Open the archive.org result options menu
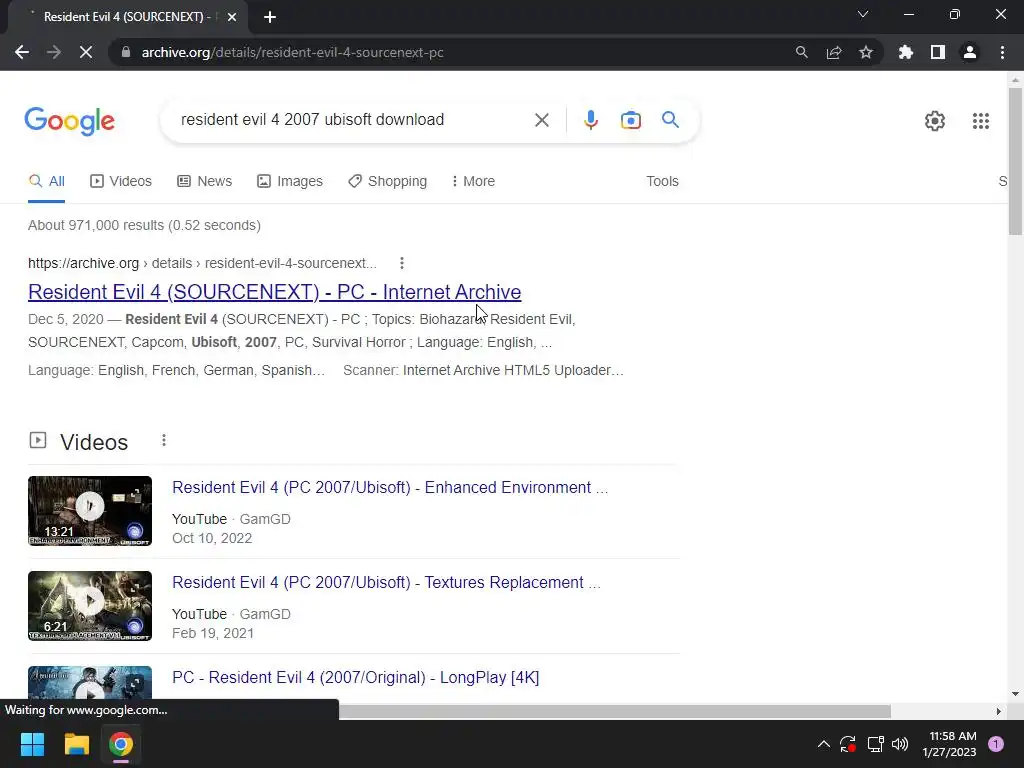The image size is (1024, 768). 402,263
